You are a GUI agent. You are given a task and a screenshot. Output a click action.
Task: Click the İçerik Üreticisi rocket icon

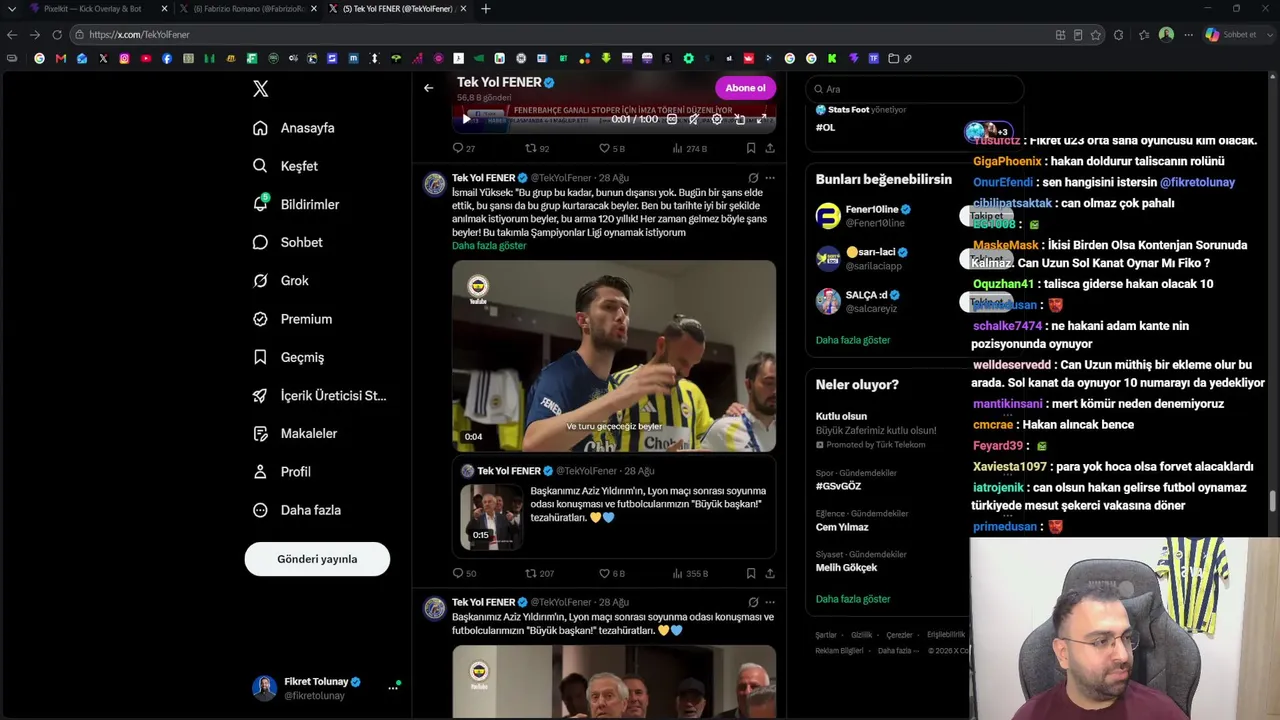(260, 395)
